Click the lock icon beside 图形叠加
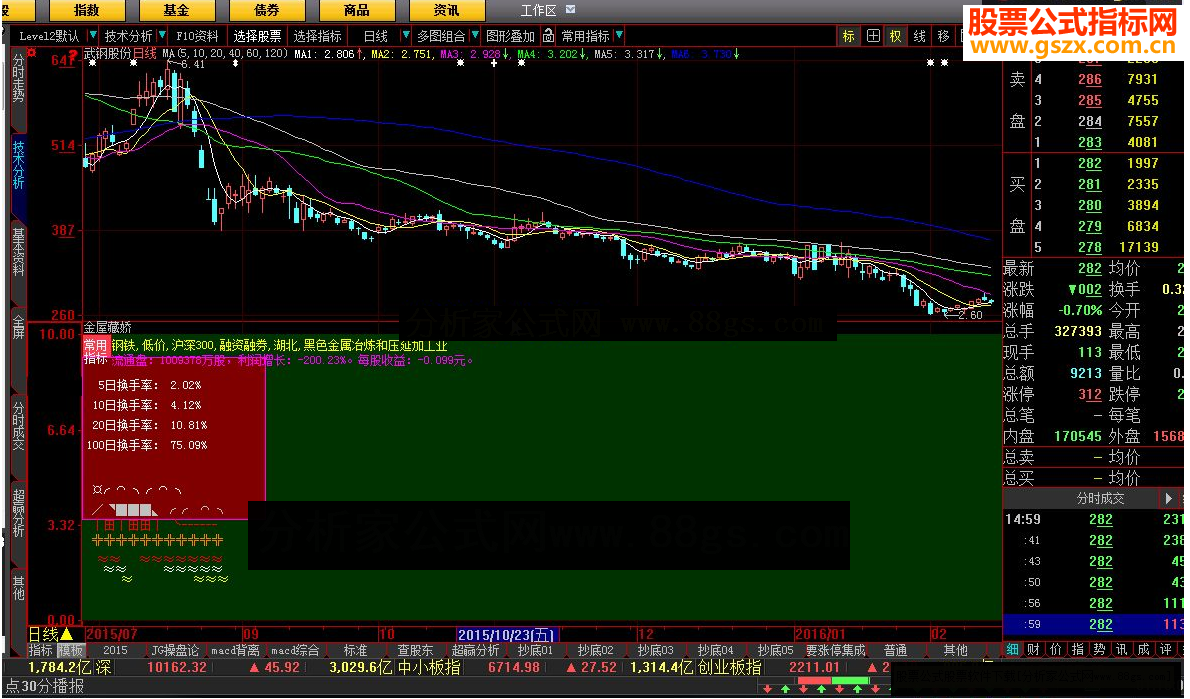1190x699 pixels. click(548, 36)
